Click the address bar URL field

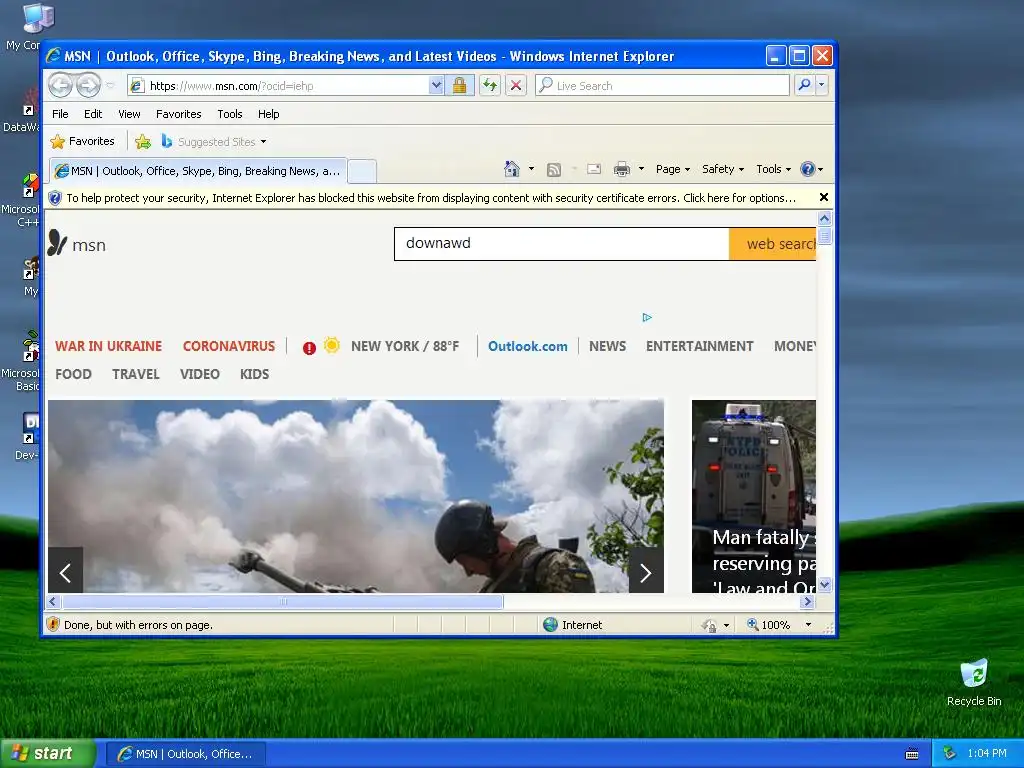pos(278,86)
